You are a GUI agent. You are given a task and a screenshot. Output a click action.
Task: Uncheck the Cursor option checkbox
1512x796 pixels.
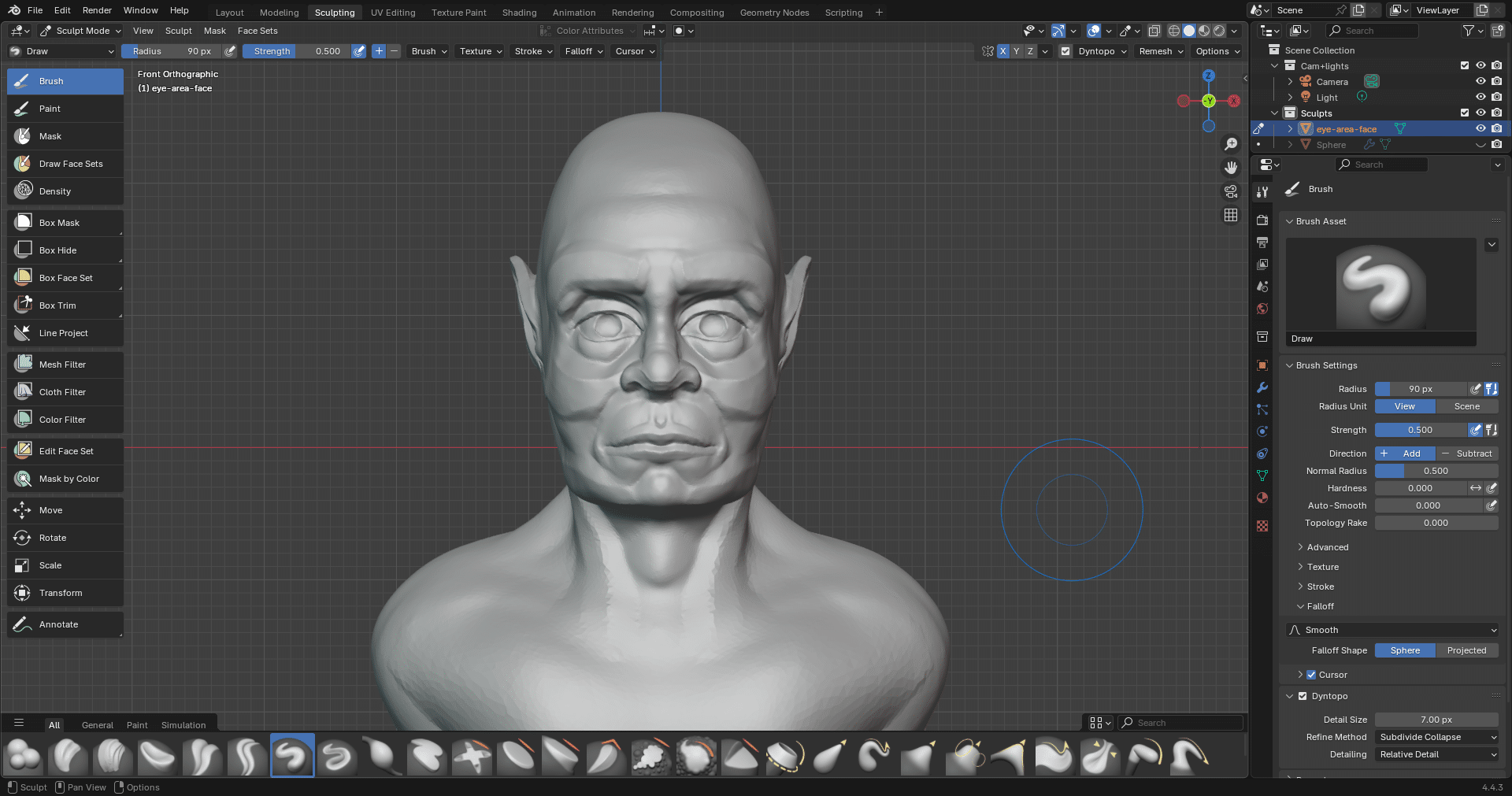coord(1311,675)
